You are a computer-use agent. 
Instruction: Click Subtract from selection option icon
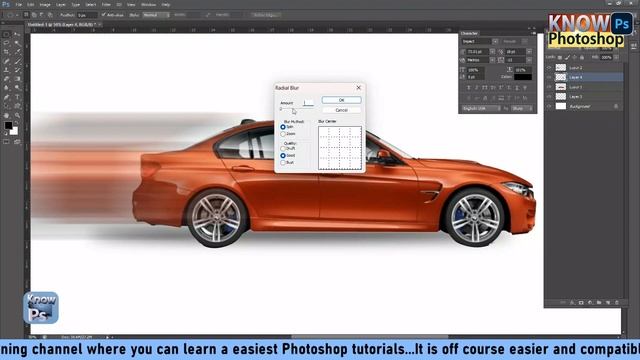pos(41,15)
